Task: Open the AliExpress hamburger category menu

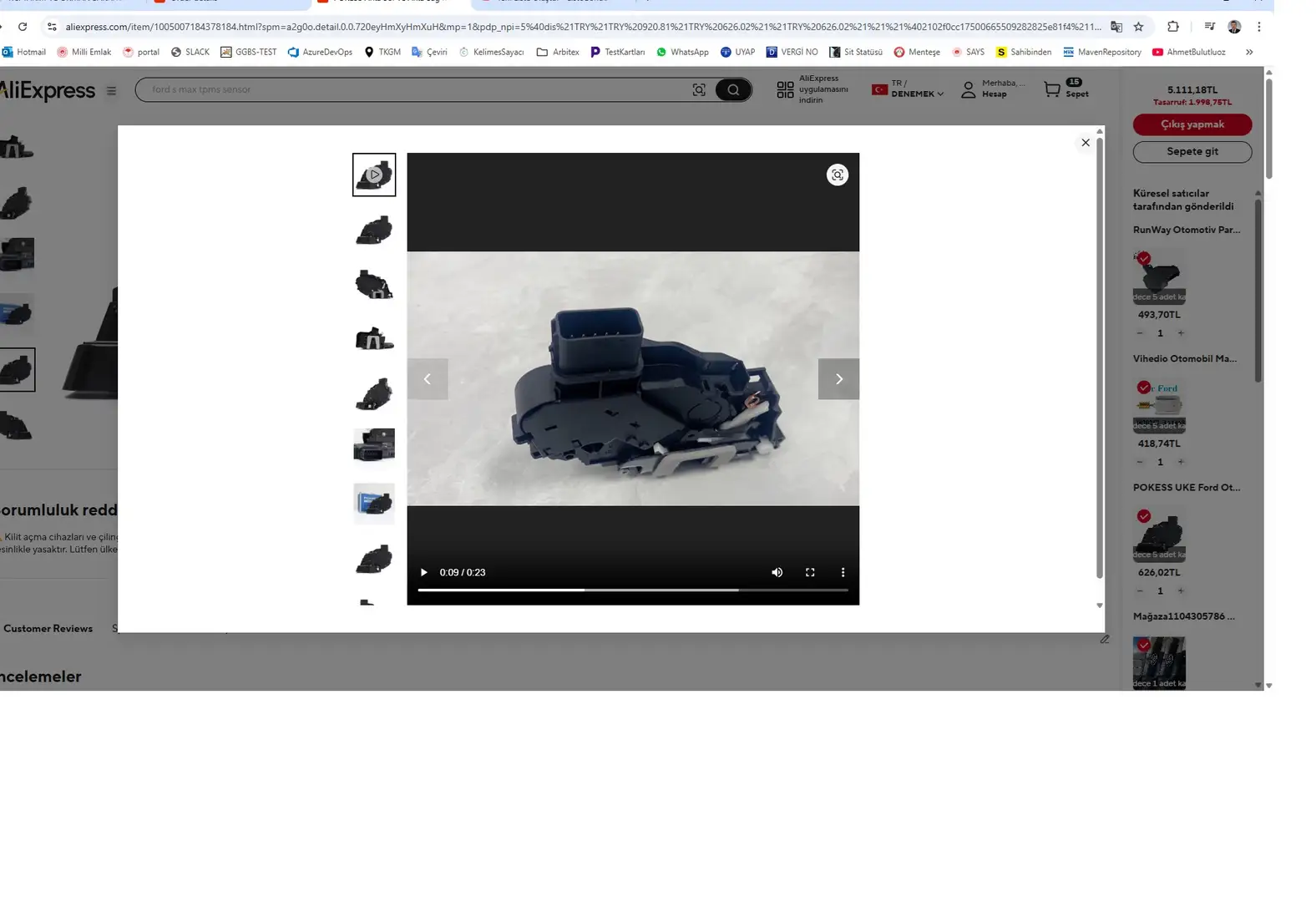Action: tap(111, 91)
